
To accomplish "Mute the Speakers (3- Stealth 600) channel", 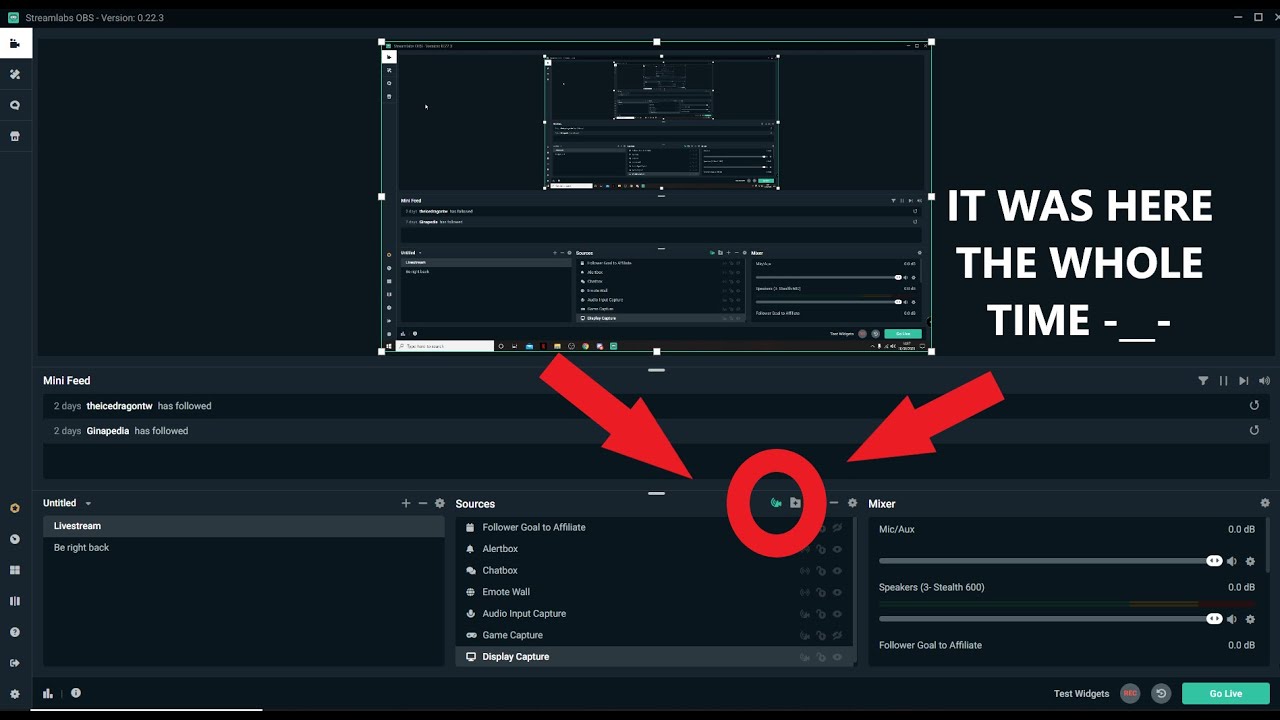I will pyautogui.click(x=1232, y=619).
